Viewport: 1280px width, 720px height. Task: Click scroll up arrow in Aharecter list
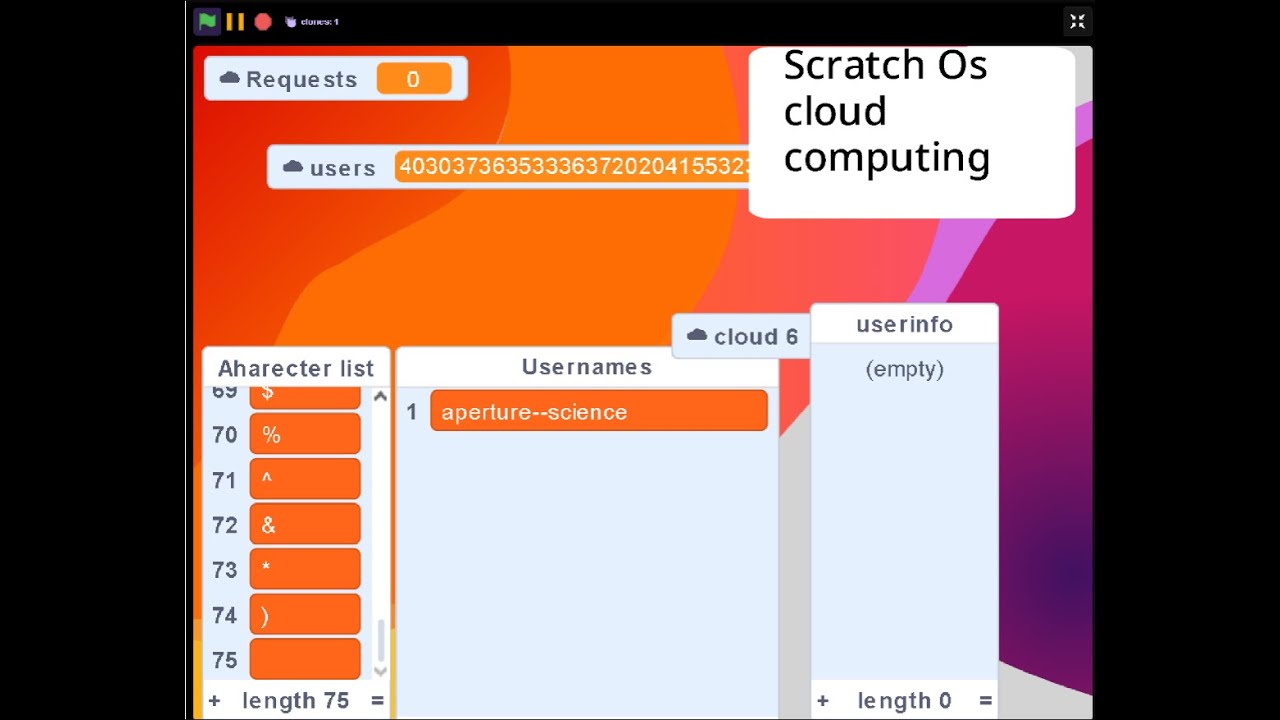(380, 397)
